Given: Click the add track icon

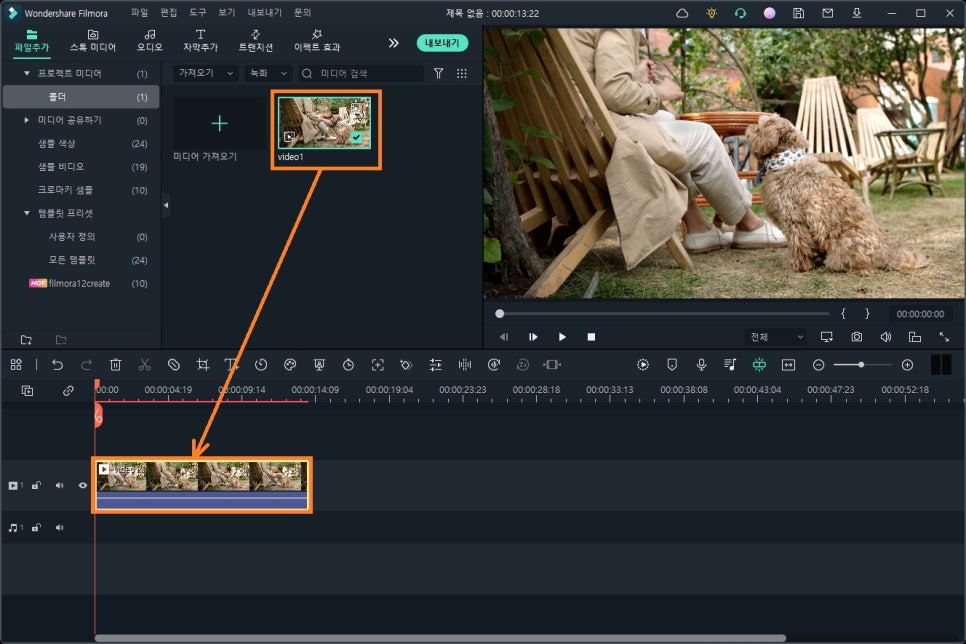Looking at the screenshot, I should coord(27,390).
